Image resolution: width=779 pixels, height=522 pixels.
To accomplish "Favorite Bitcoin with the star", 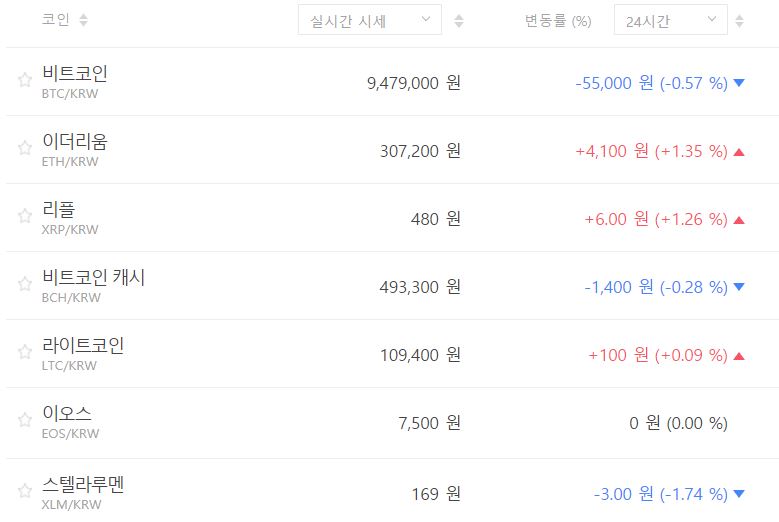I will [25, 81].
